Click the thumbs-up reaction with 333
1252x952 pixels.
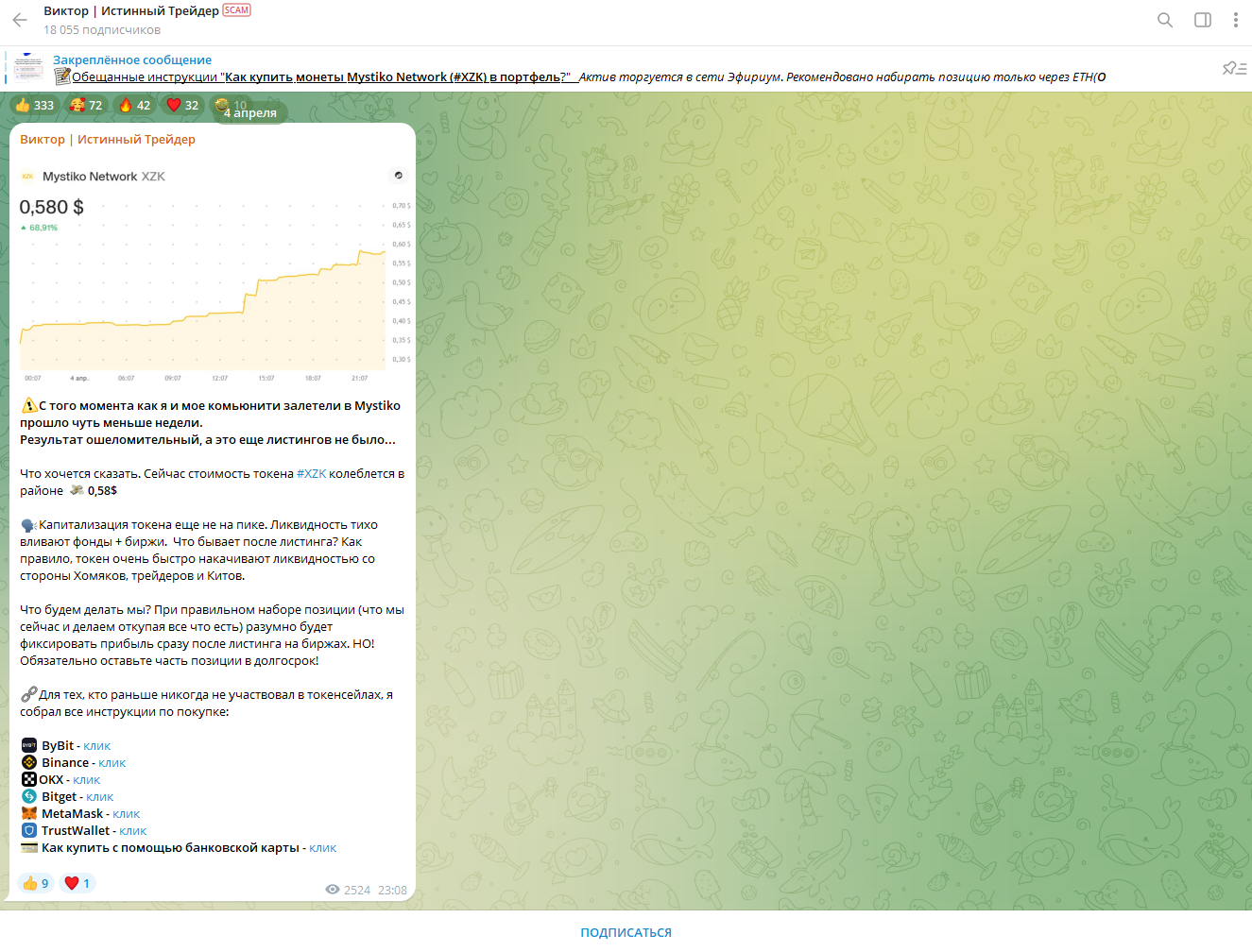[35, 105]
